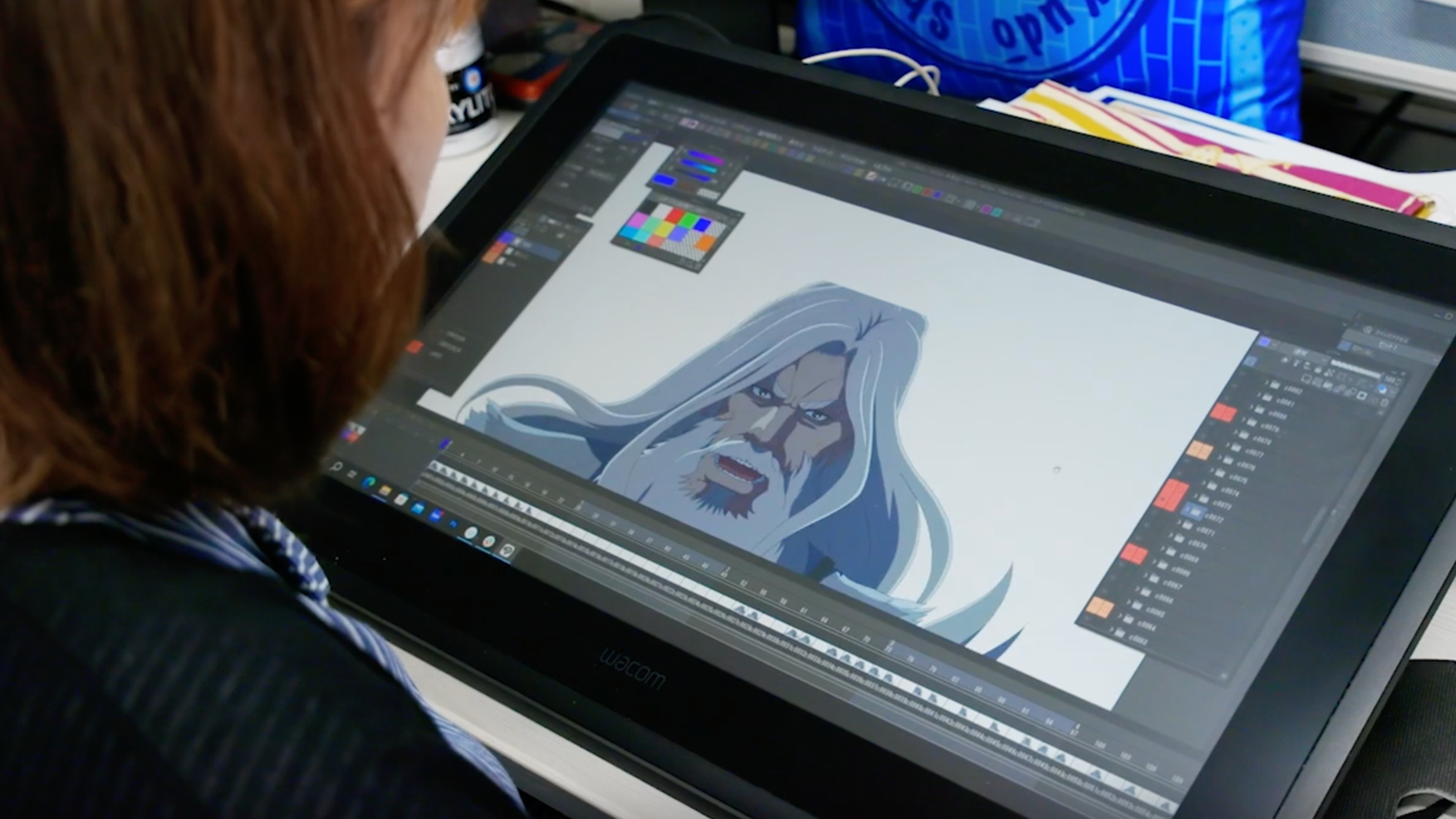Pick the orange swatch in the color set

(x=705, y=243)
